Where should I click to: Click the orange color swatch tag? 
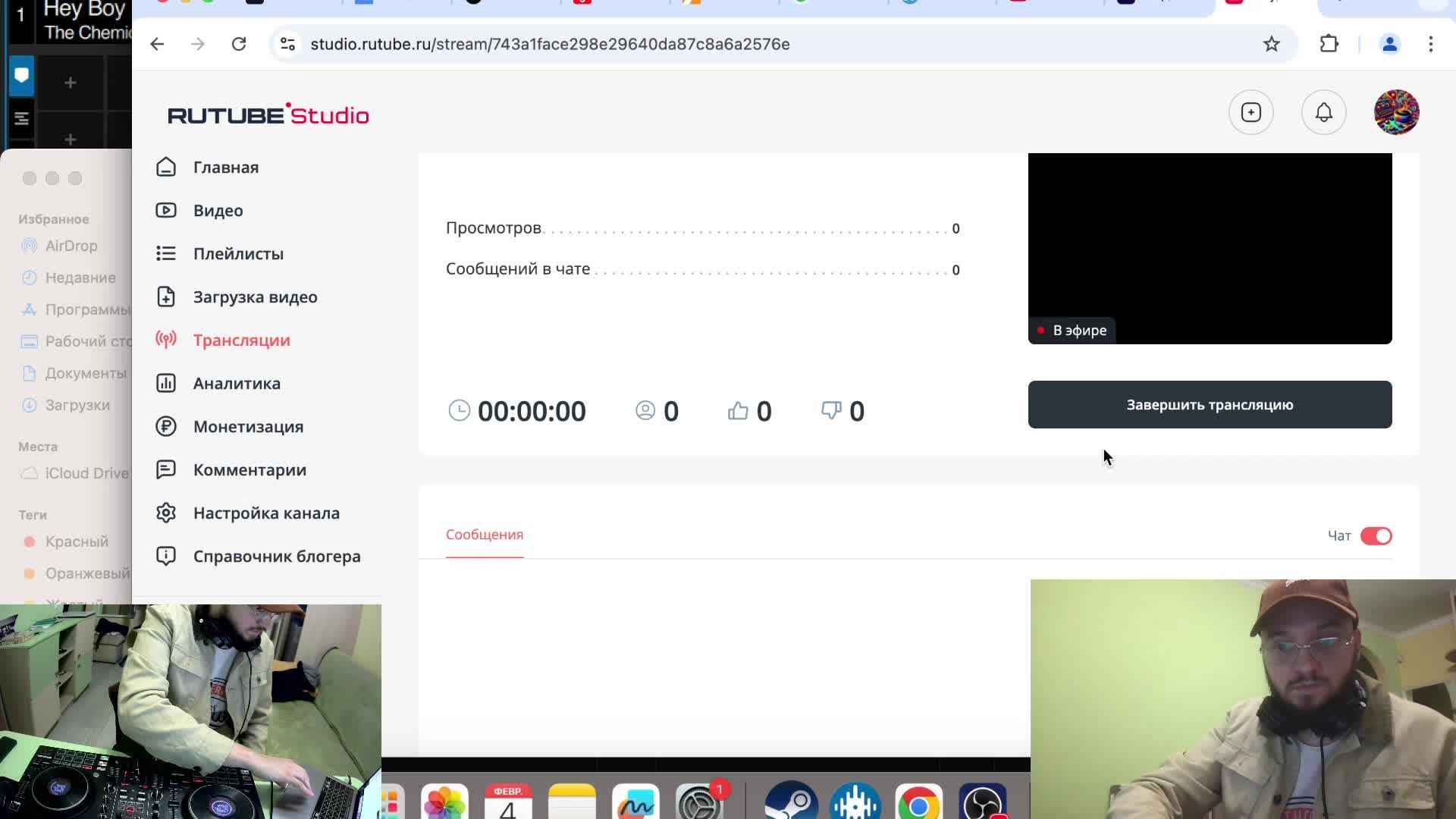(29, 573)
